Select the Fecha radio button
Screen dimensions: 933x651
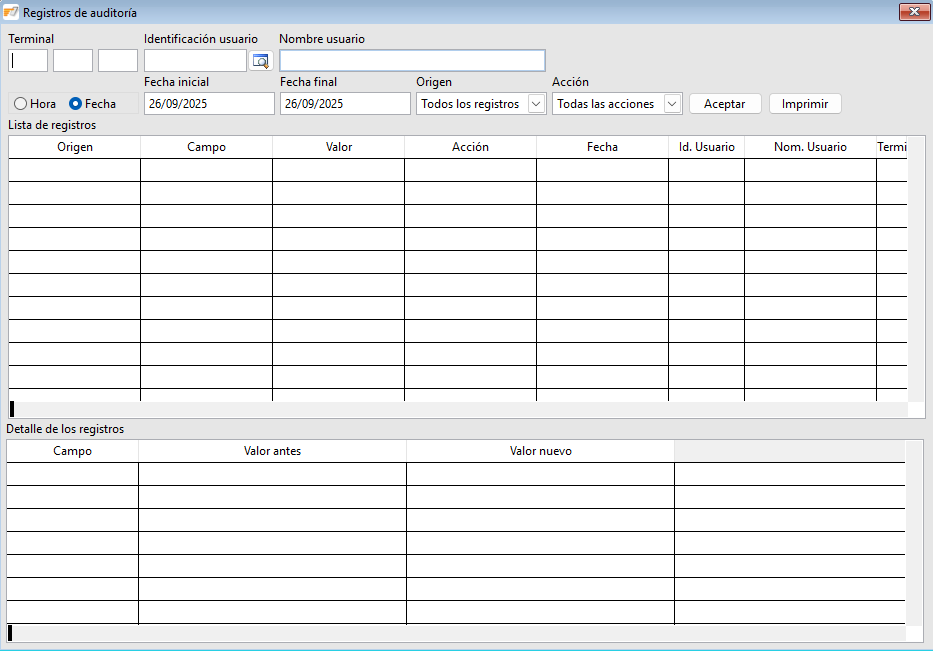tap(75, 104)
